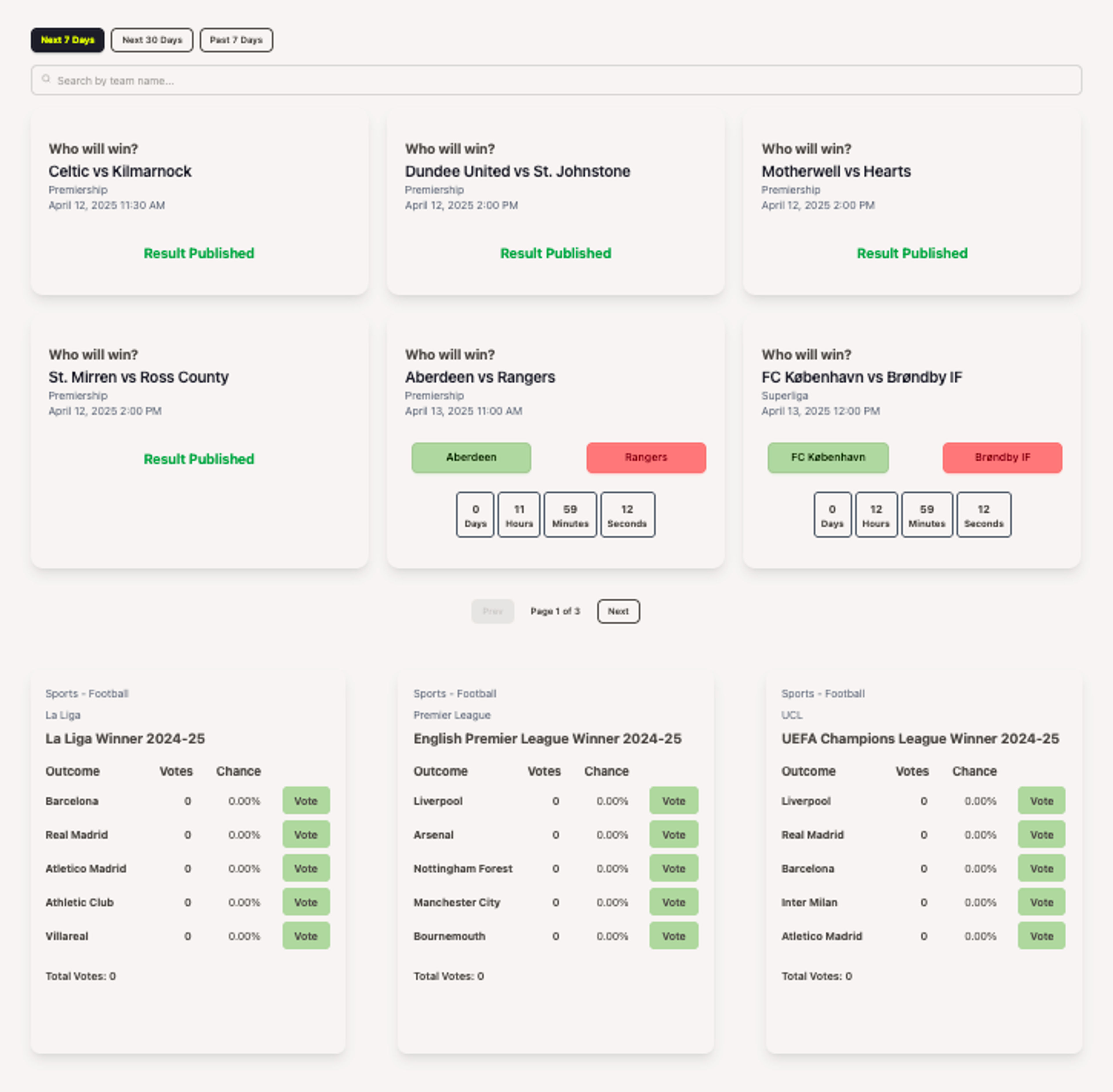This screenshot has width=1113, height=1092.
Task: Click St. Mirren vs Ross County title
Action: pyautogui.click(x=138, y=377)
